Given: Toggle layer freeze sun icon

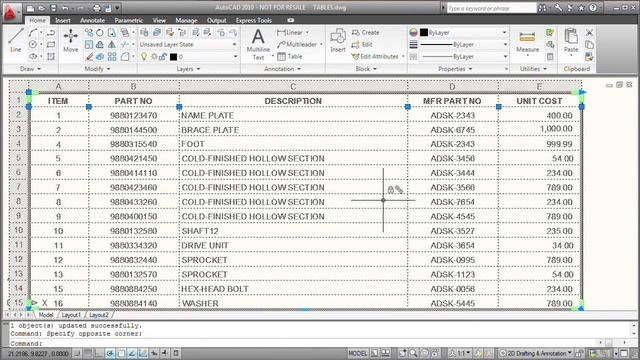Looking at the screenshot, I should point(154,57).
